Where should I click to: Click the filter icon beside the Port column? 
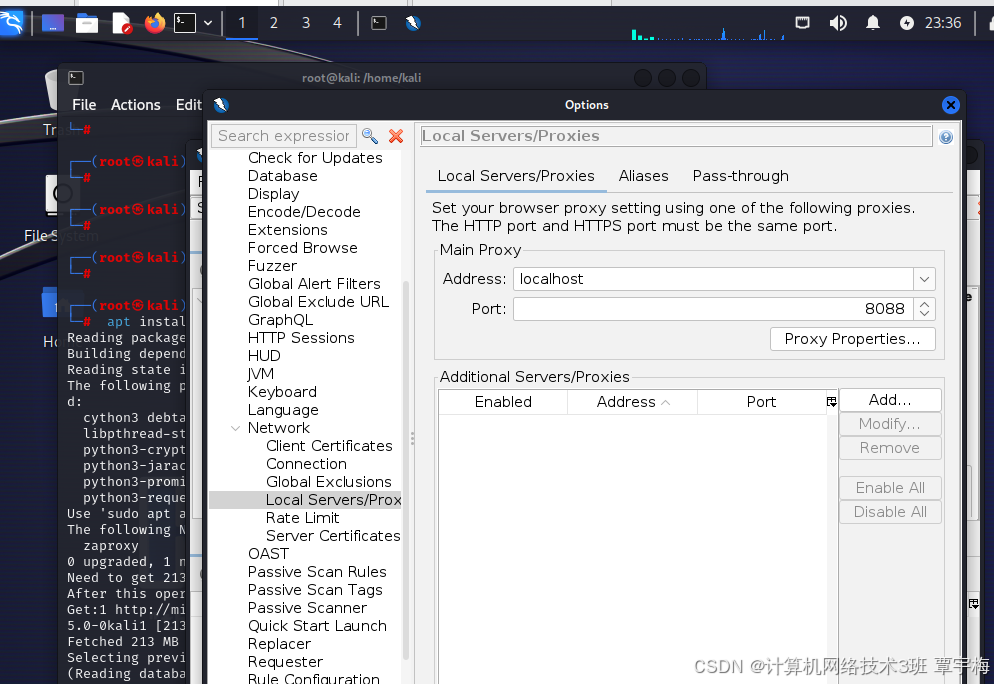coord(831,400)
